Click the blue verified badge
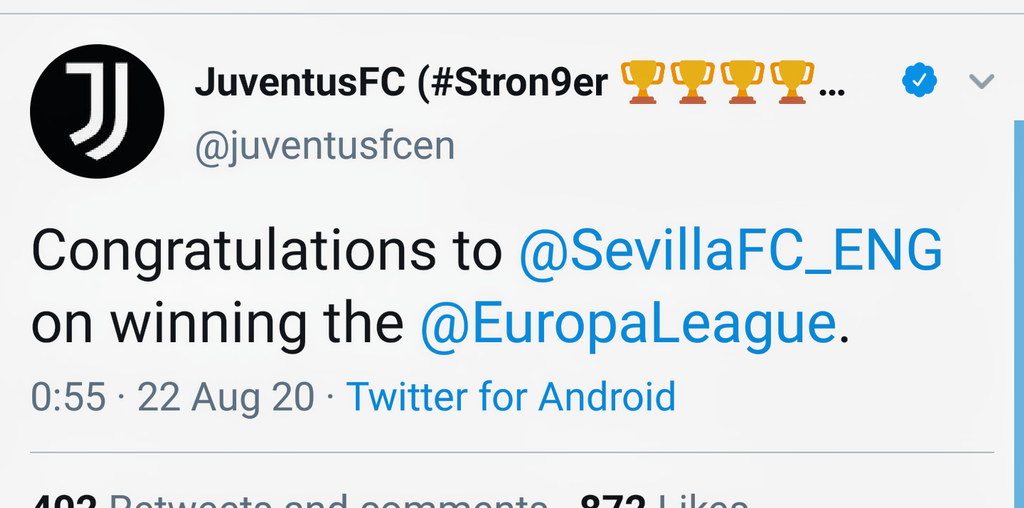The image size is (1024, 508). [920, 80]
